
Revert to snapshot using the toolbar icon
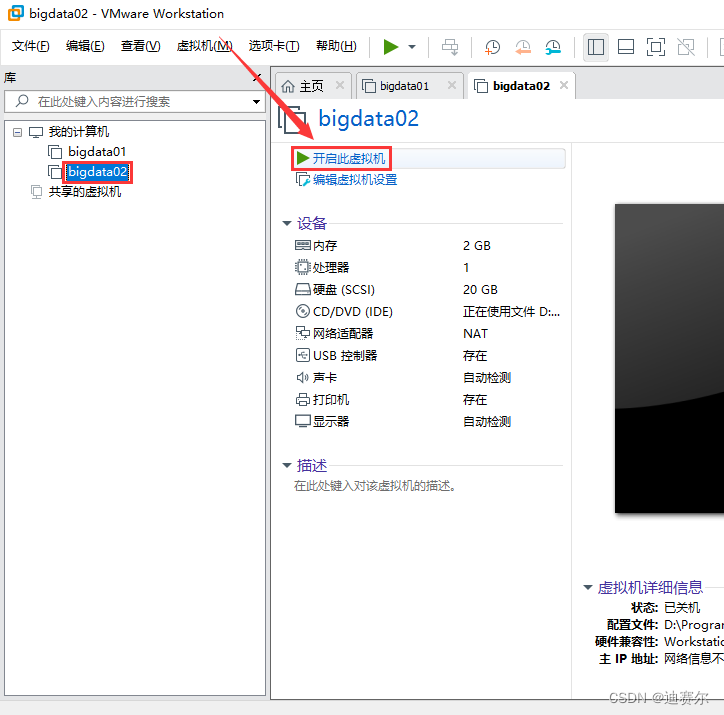tap(523, 47)
